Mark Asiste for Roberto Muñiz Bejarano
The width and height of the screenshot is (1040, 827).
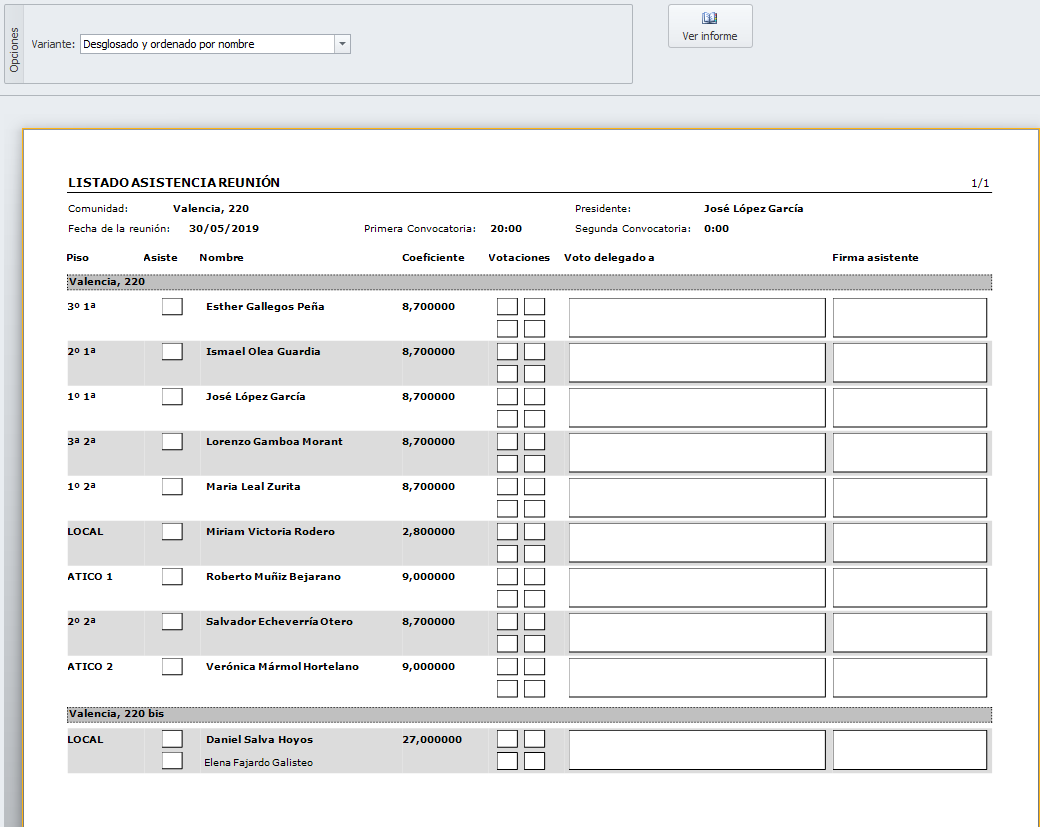point(172,576)
